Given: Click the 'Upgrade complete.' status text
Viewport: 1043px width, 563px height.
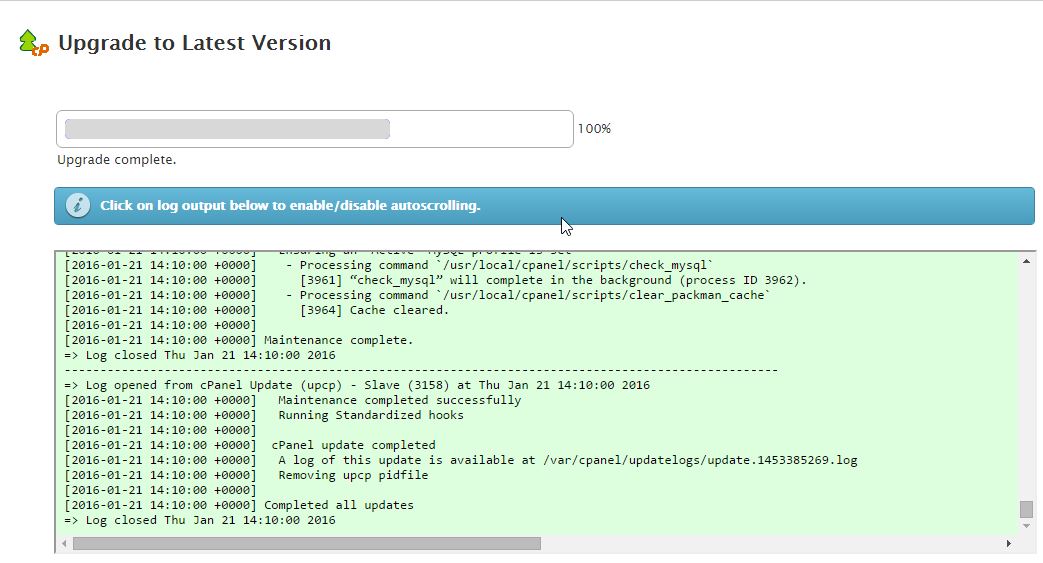Looking at the screenshot, I should [116, 160].
